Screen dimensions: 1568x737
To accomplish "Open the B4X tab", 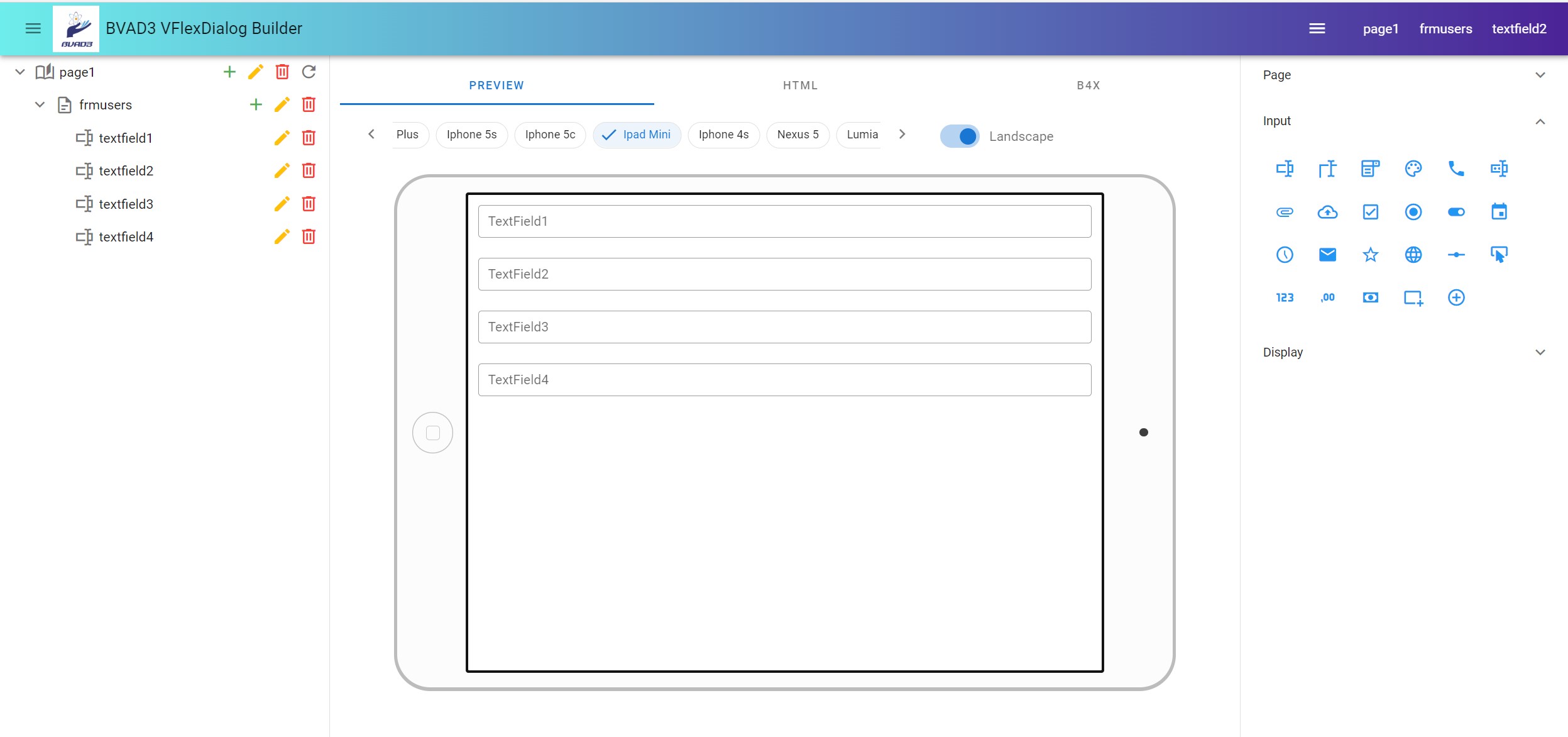I will click(1088, 86).
